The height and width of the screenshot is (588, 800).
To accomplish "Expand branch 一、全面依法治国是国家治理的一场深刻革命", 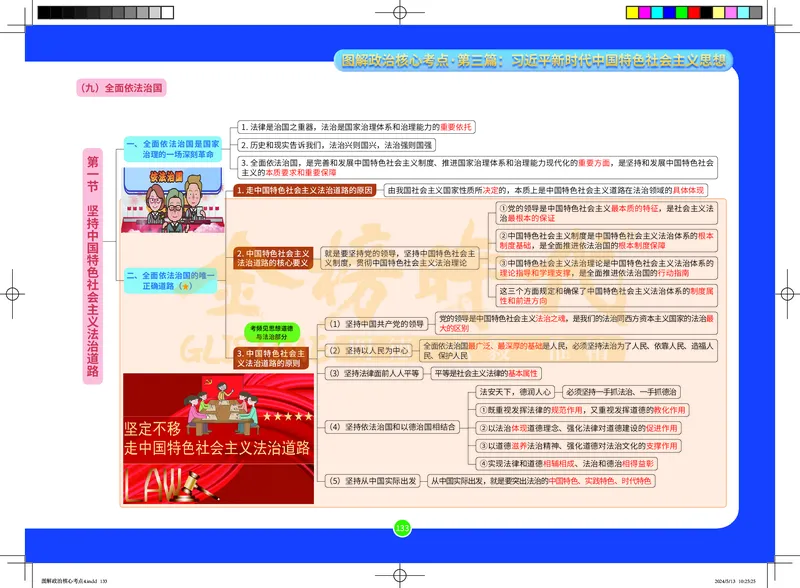I will pos(172,148).
